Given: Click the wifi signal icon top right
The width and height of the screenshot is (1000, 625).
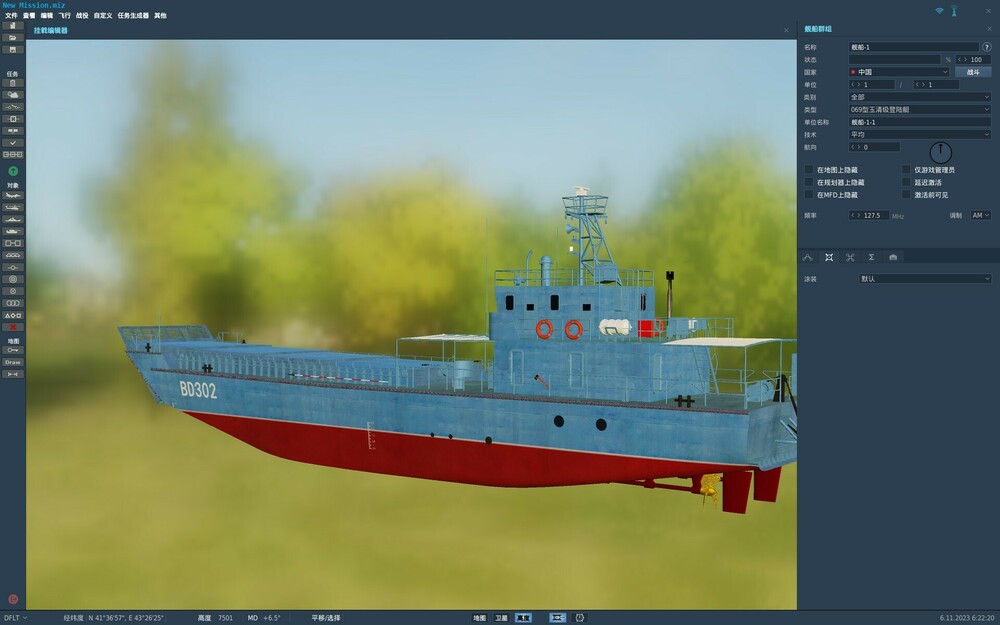Looking at the screenshot, I should (x=939, y=11).
